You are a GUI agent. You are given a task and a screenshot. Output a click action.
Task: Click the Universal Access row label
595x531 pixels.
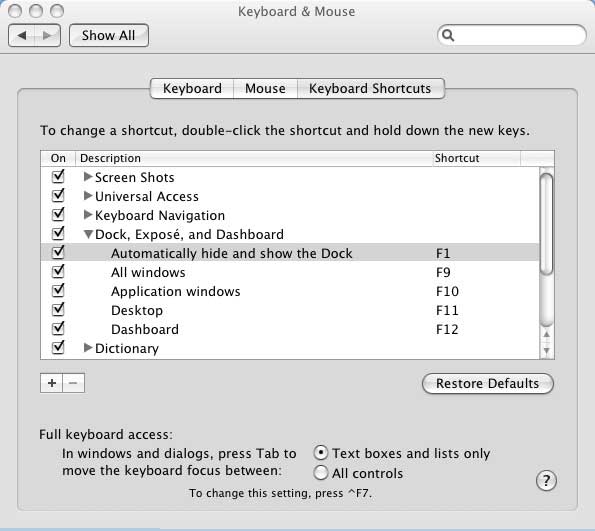pyautogui.click(x=147, y=196)
